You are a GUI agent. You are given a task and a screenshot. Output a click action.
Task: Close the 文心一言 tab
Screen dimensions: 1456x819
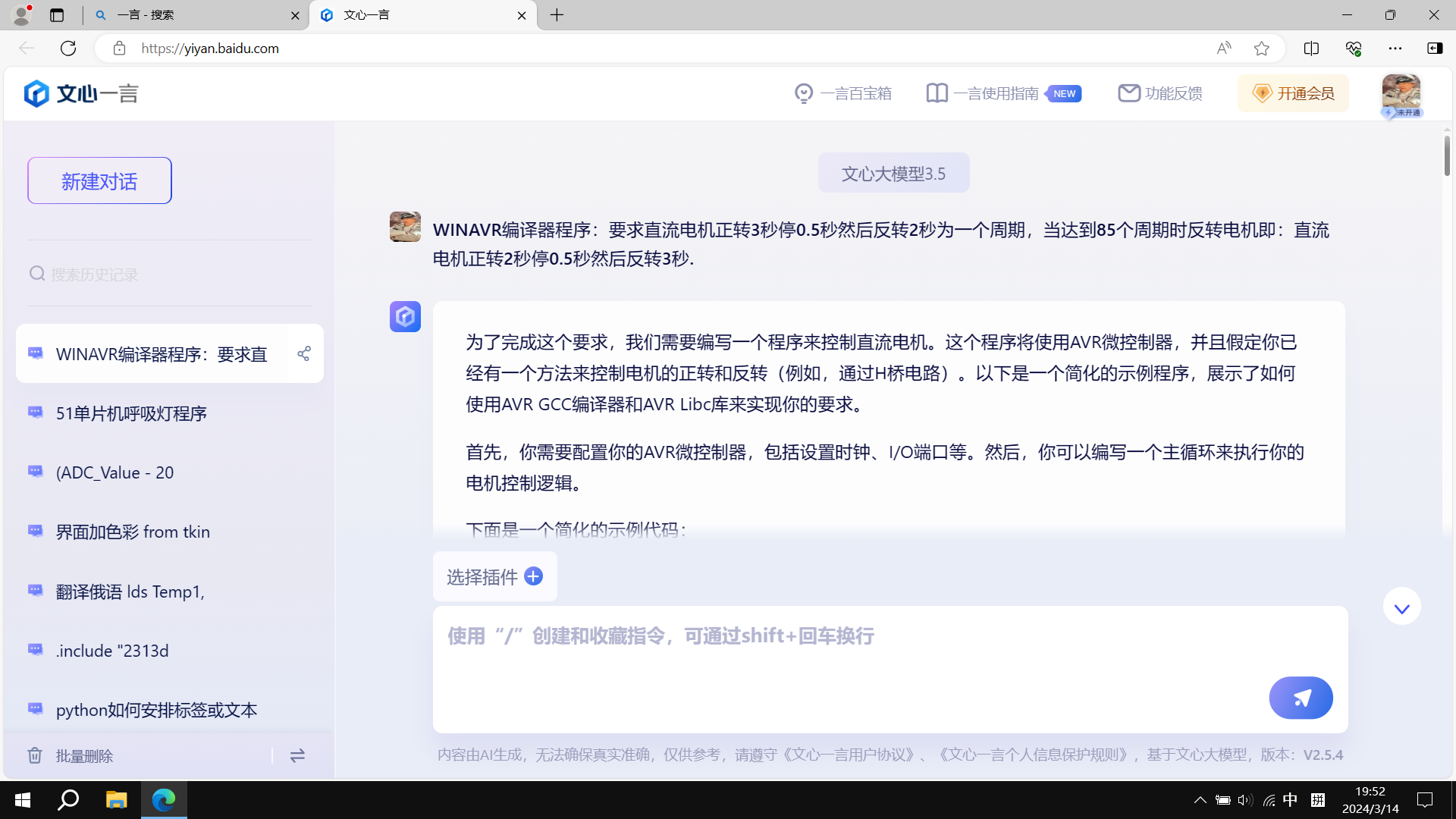click(522, 15)
